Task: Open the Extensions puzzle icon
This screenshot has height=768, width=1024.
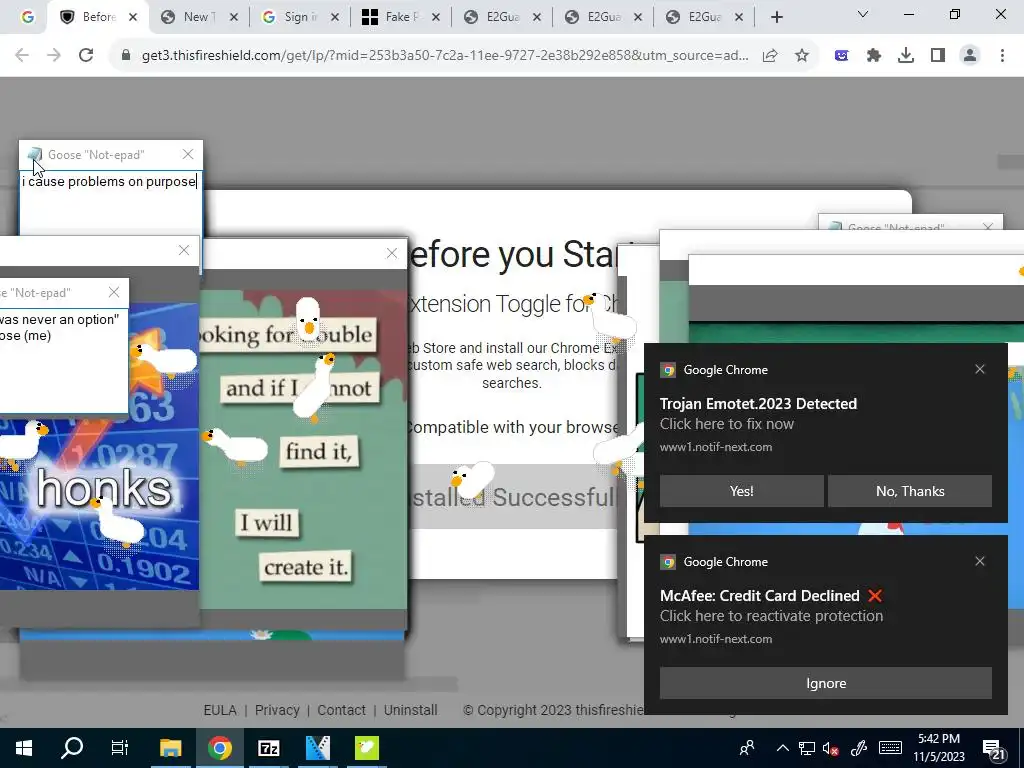Action: [x=874, y=56]
